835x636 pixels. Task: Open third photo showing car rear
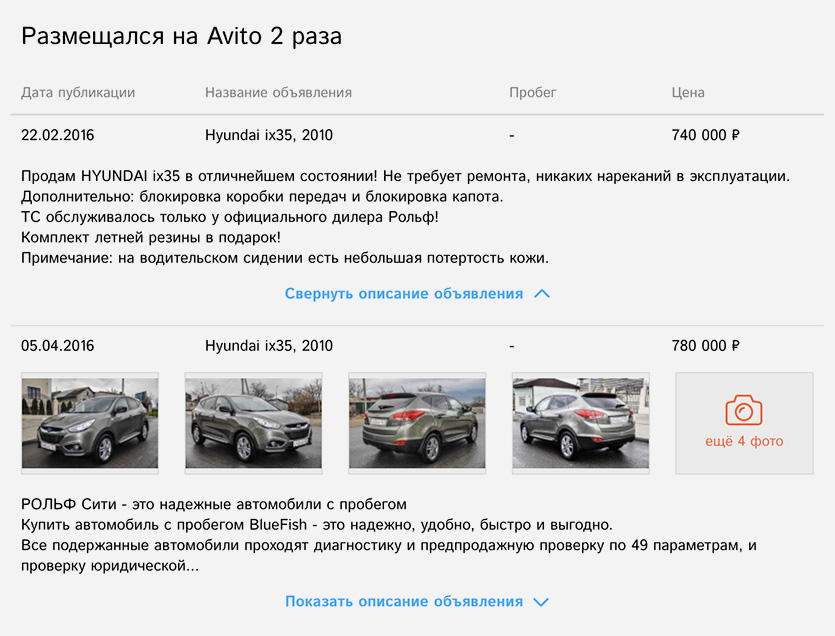pos(417,423)
